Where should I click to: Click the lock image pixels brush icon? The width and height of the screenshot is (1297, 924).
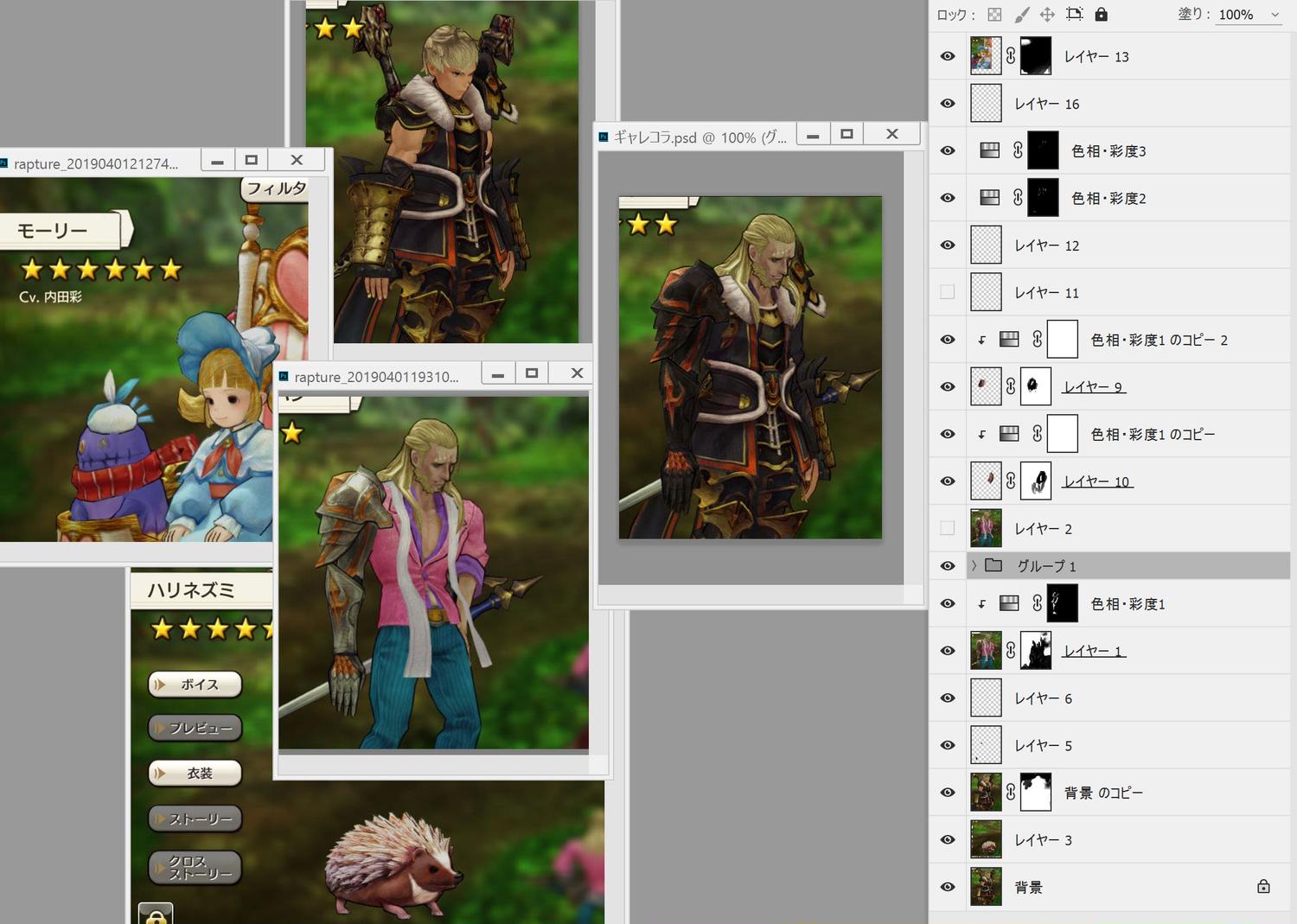point(1021,15)
